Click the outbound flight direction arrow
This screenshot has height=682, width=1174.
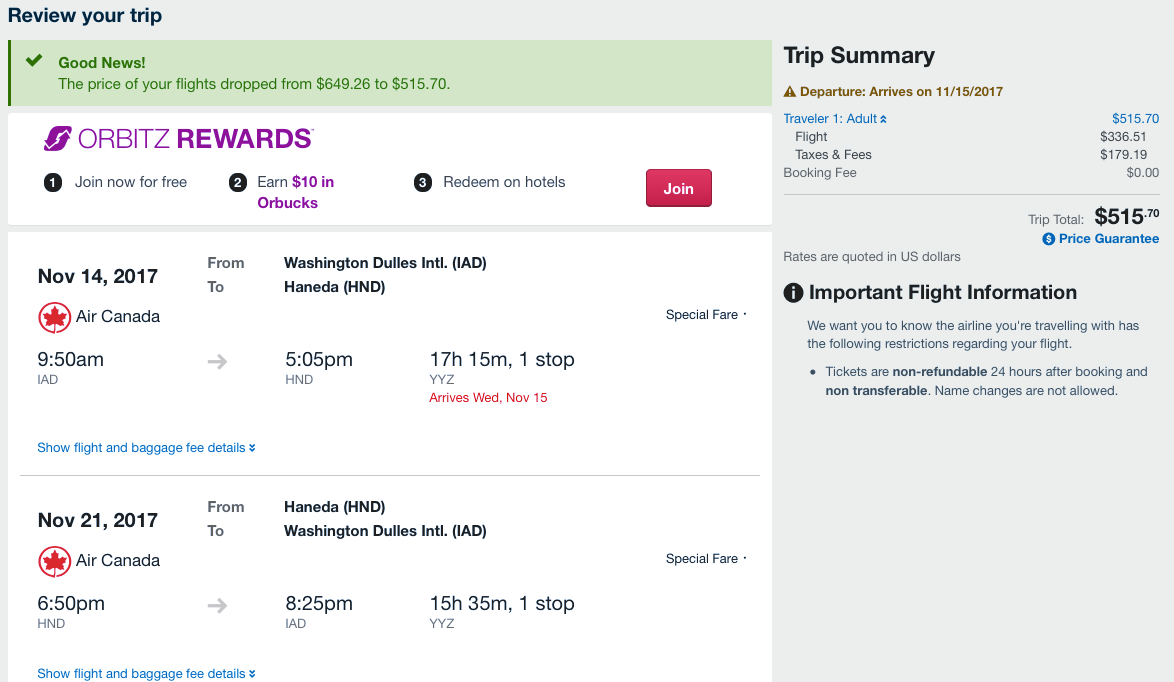217,361
